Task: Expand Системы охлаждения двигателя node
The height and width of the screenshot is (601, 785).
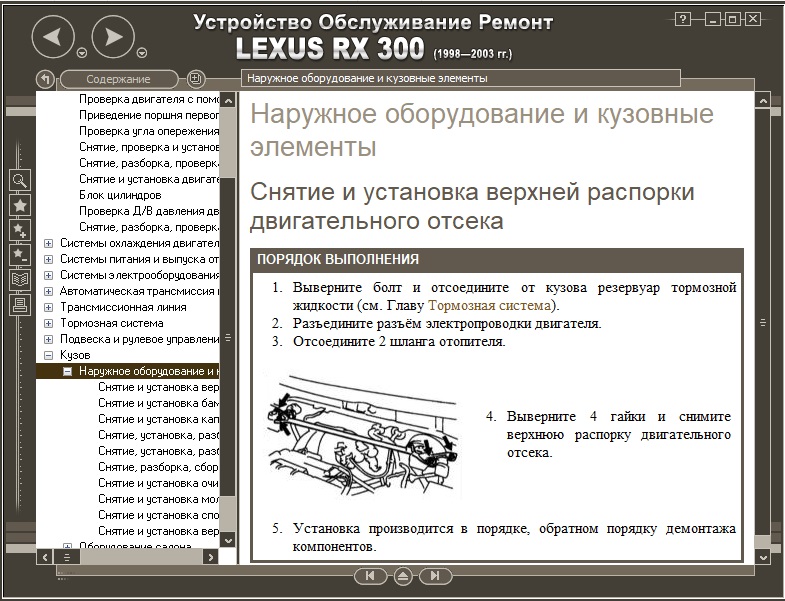Action: click(x=49, y=243)
